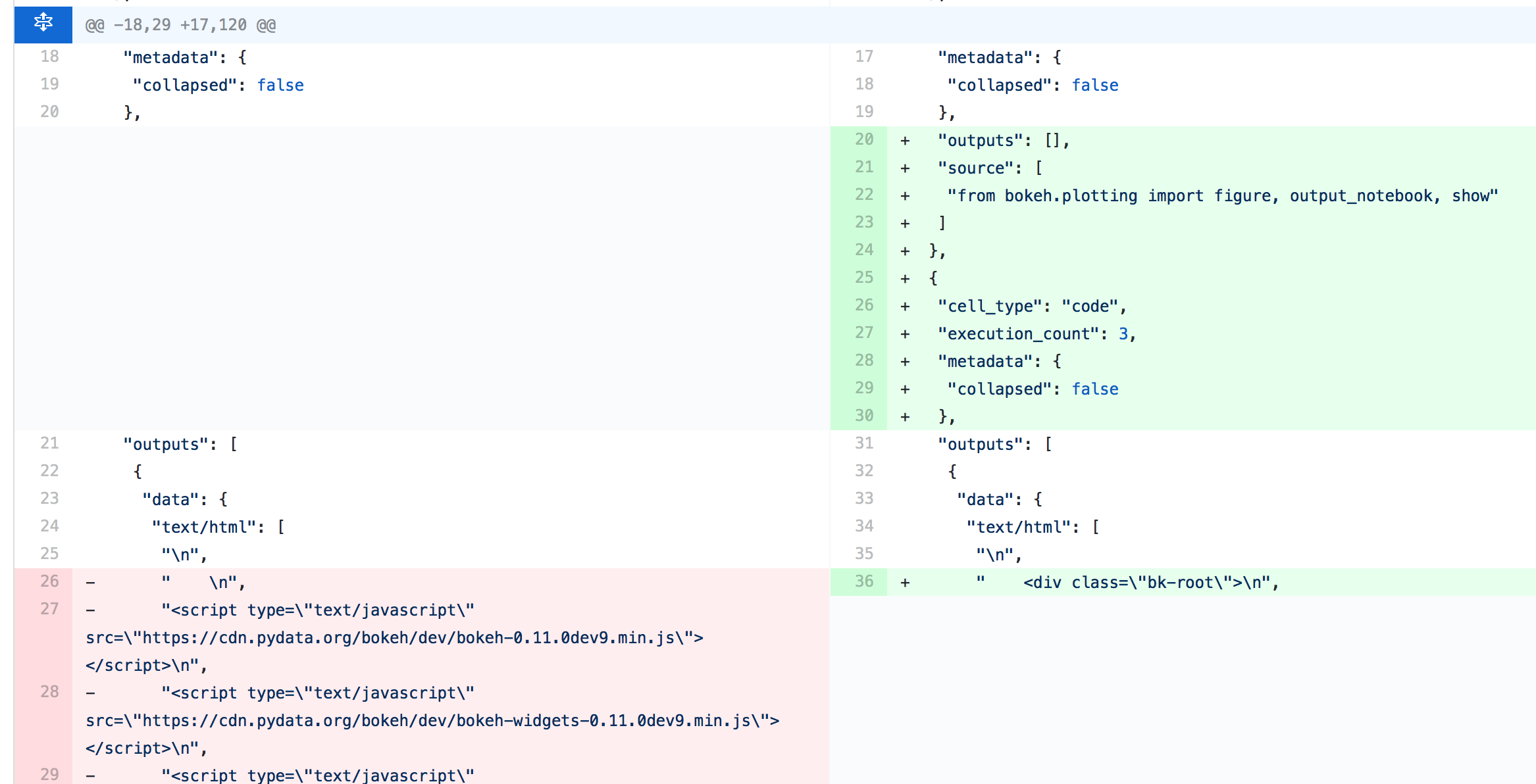Click "source": [ on new line 21

990,168
